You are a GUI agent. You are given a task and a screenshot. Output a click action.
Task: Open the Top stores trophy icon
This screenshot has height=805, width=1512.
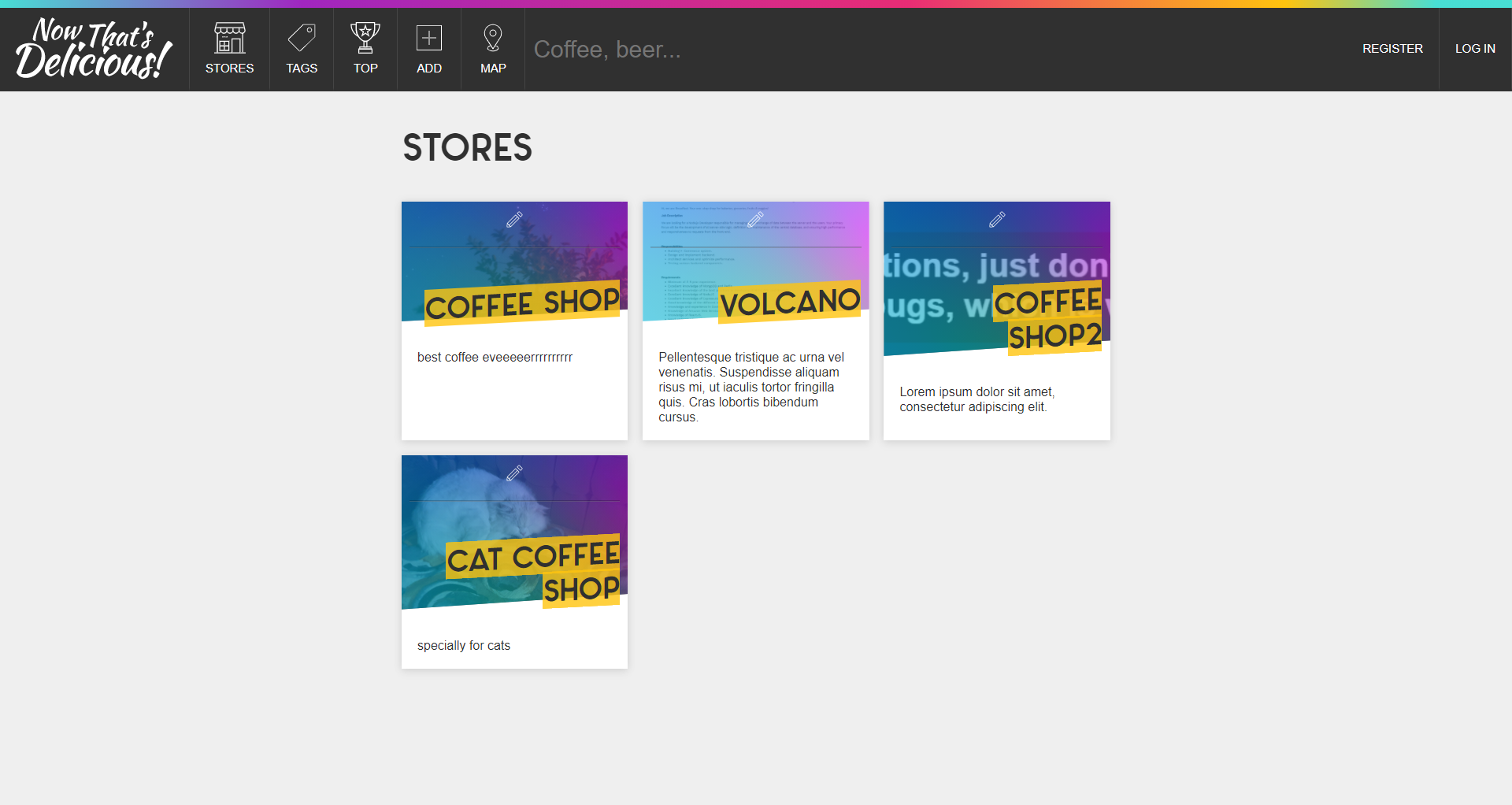coord(365,39)
